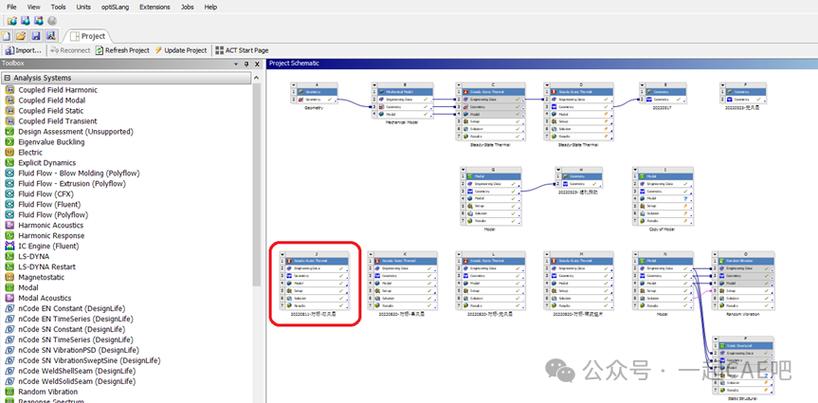The image size is (818, 403).
Task: Open the optiSLang menu
Action: pos(115,7)
